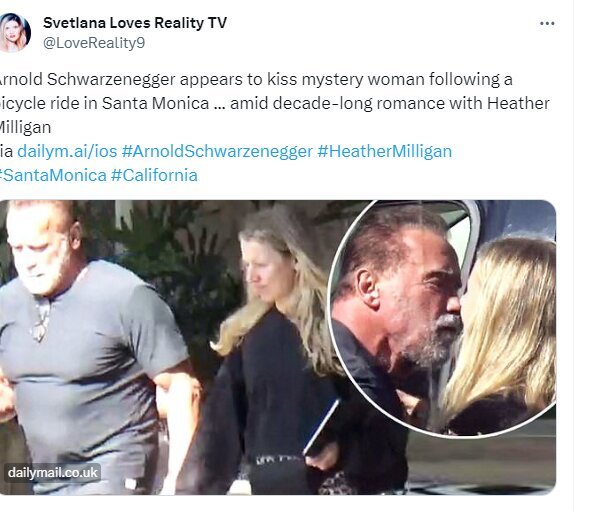Image resolution: width=589 pixels, height=511 pixels.
Task: Open the tweet's three-dot more options menu
Action: click(x=547, y=23)
